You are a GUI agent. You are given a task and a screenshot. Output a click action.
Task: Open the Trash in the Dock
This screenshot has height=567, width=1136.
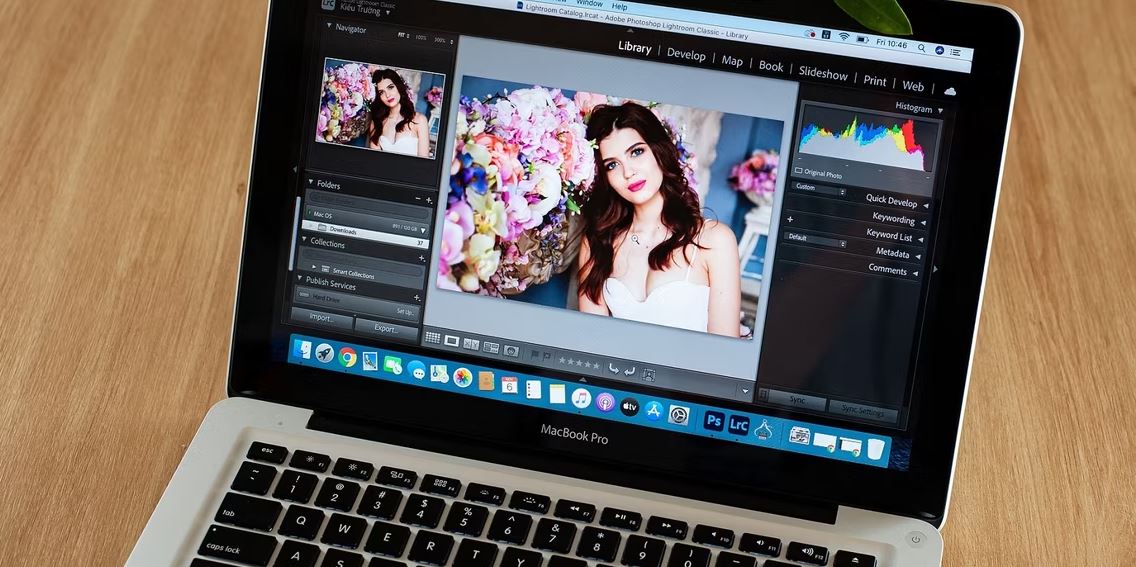(x=875, y=448)
